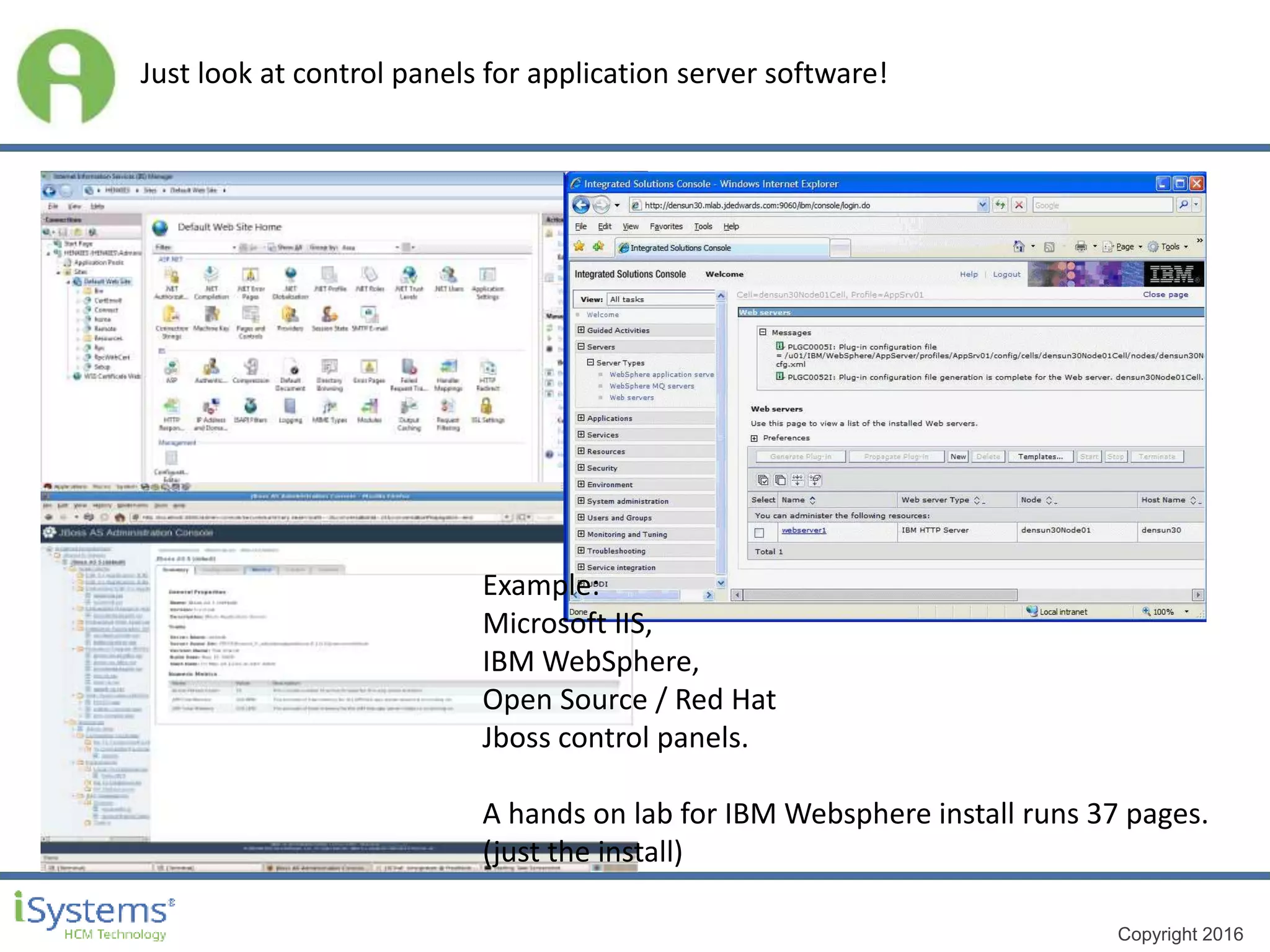Click the IE back arrow button
1270x952 pixels.
point(581,205)
